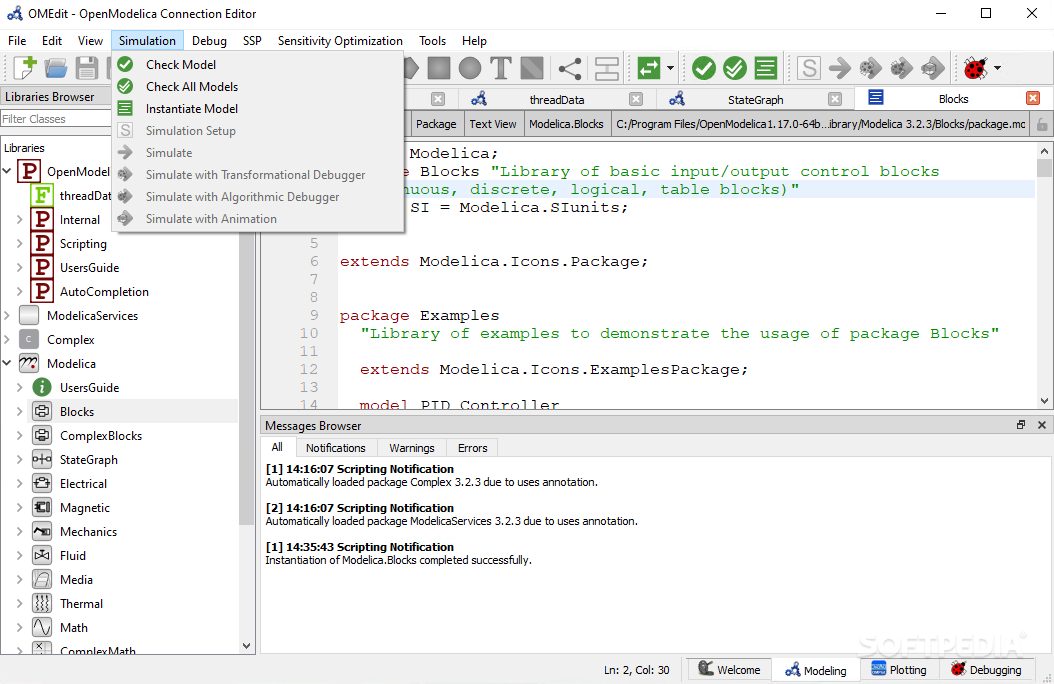Click Check Model toolbar checkmark icon
This screenshot has height=684, width=1054.
click(704, 68)
